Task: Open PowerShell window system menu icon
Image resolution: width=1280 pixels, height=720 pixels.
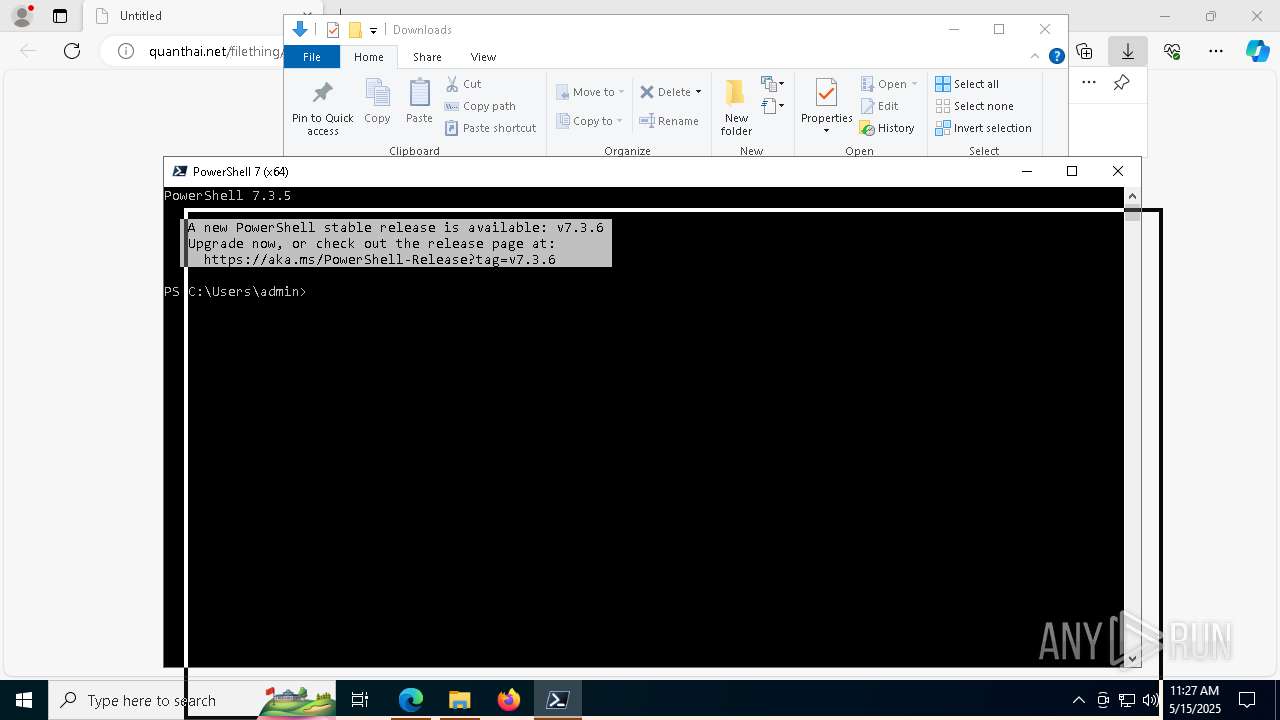Action: 179,171
